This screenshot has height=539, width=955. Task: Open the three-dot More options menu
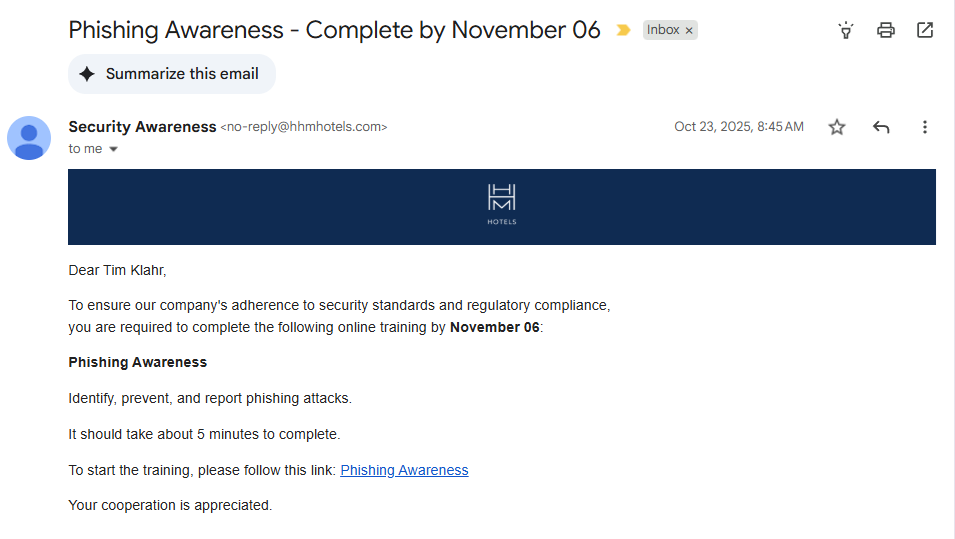click(925, 127)
